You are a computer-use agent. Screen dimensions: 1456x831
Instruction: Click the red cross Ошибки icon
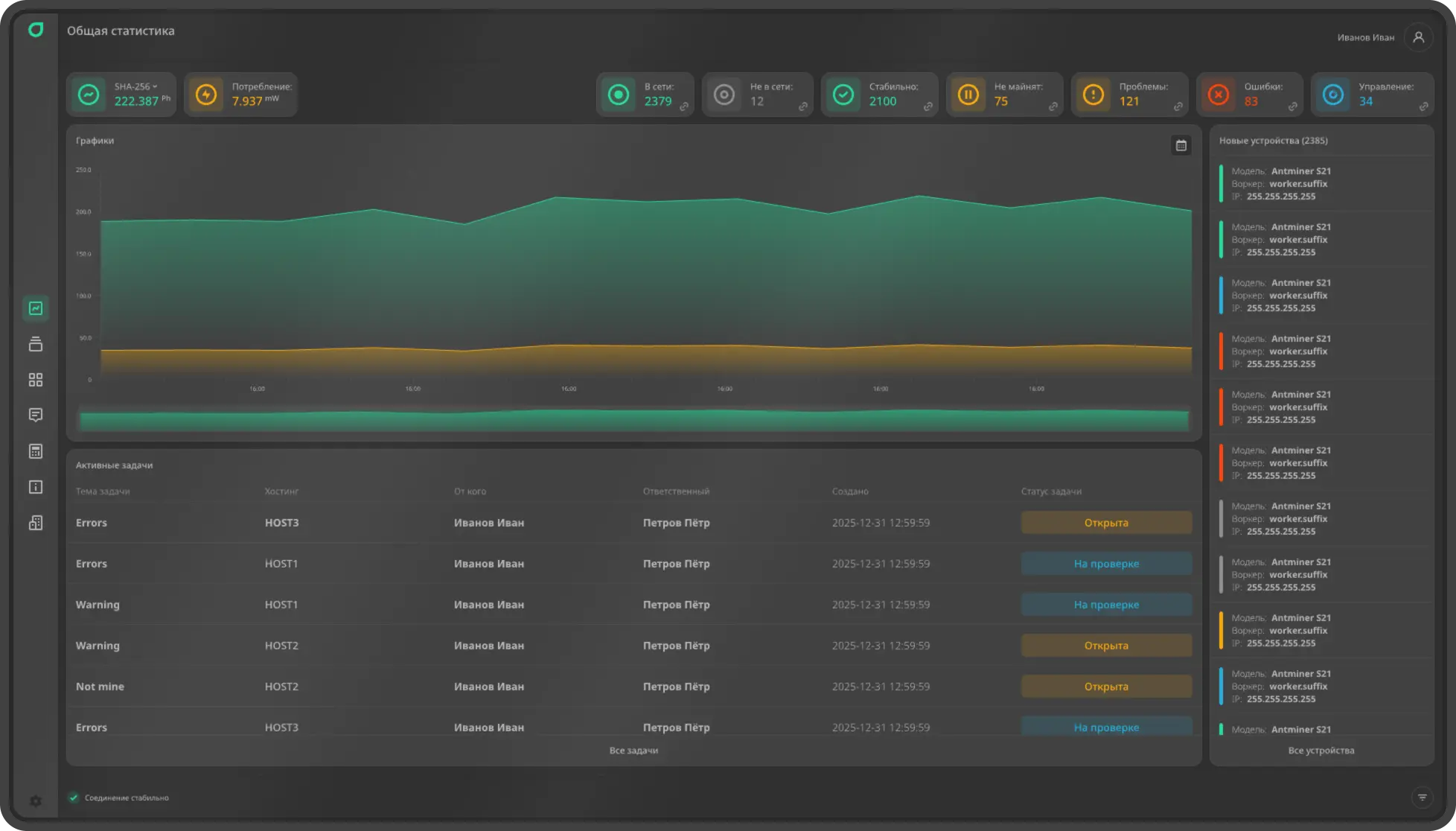click(x=1219, y=95)
